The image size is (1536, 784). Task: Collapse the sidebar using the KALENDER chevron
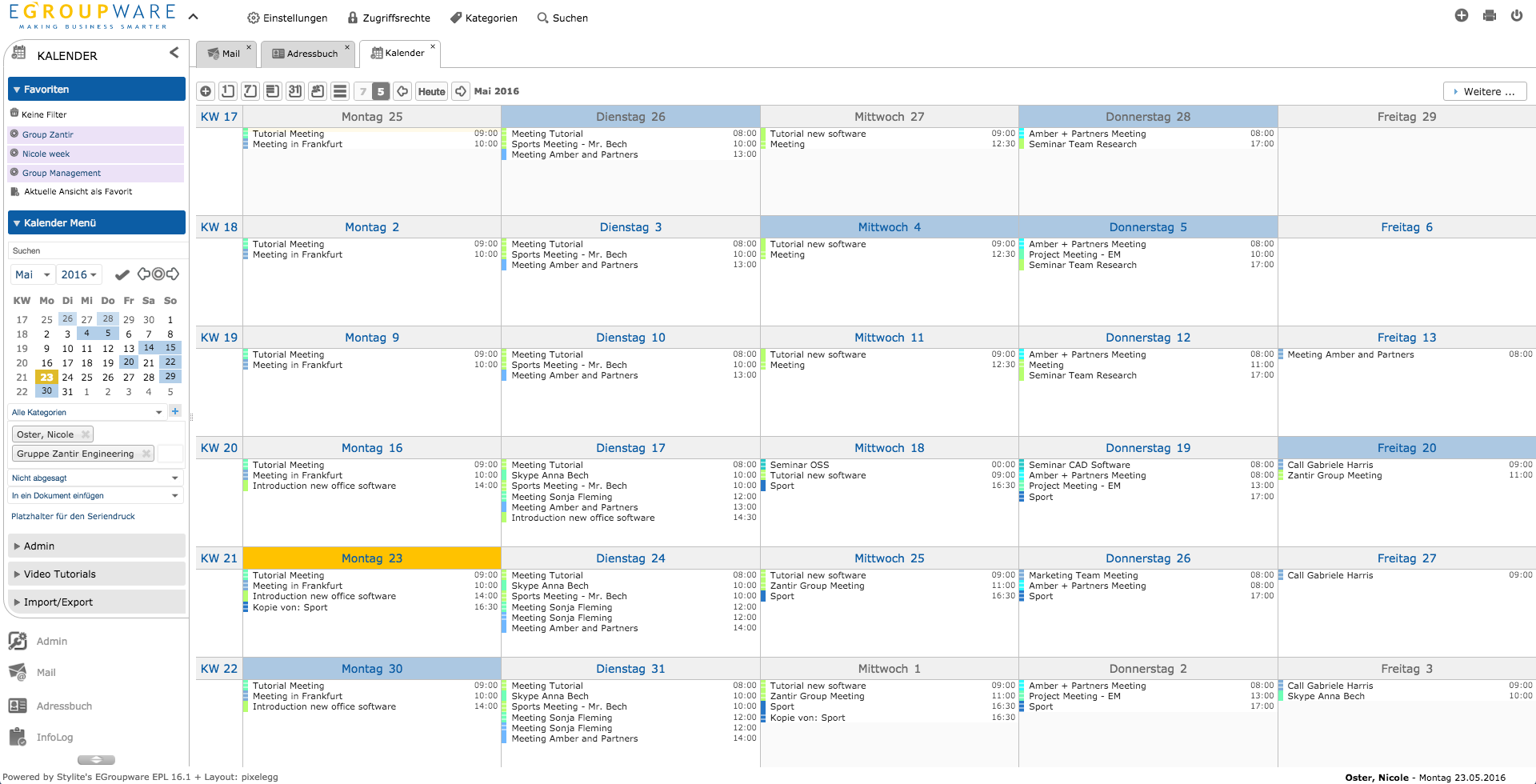(174, 53)
